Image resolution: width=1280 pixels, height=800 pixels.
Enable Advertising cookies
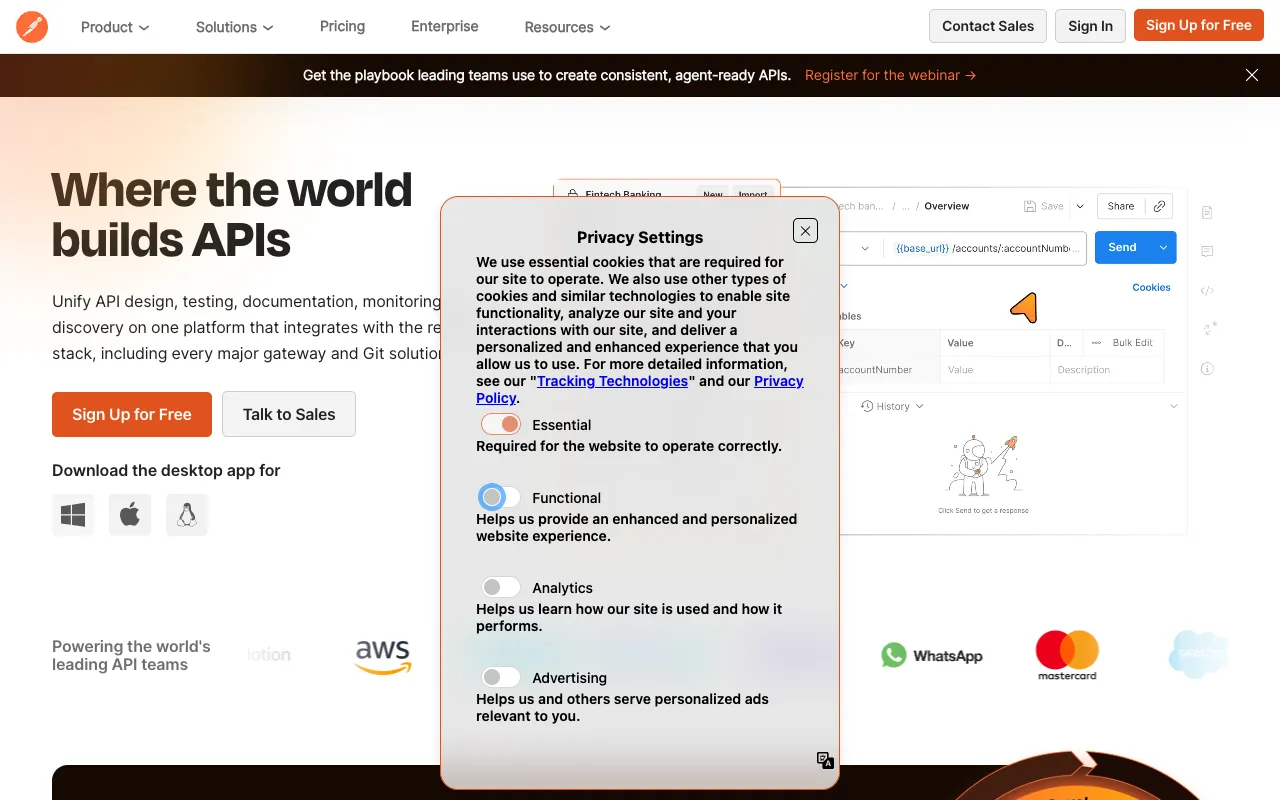click(500, 677)
